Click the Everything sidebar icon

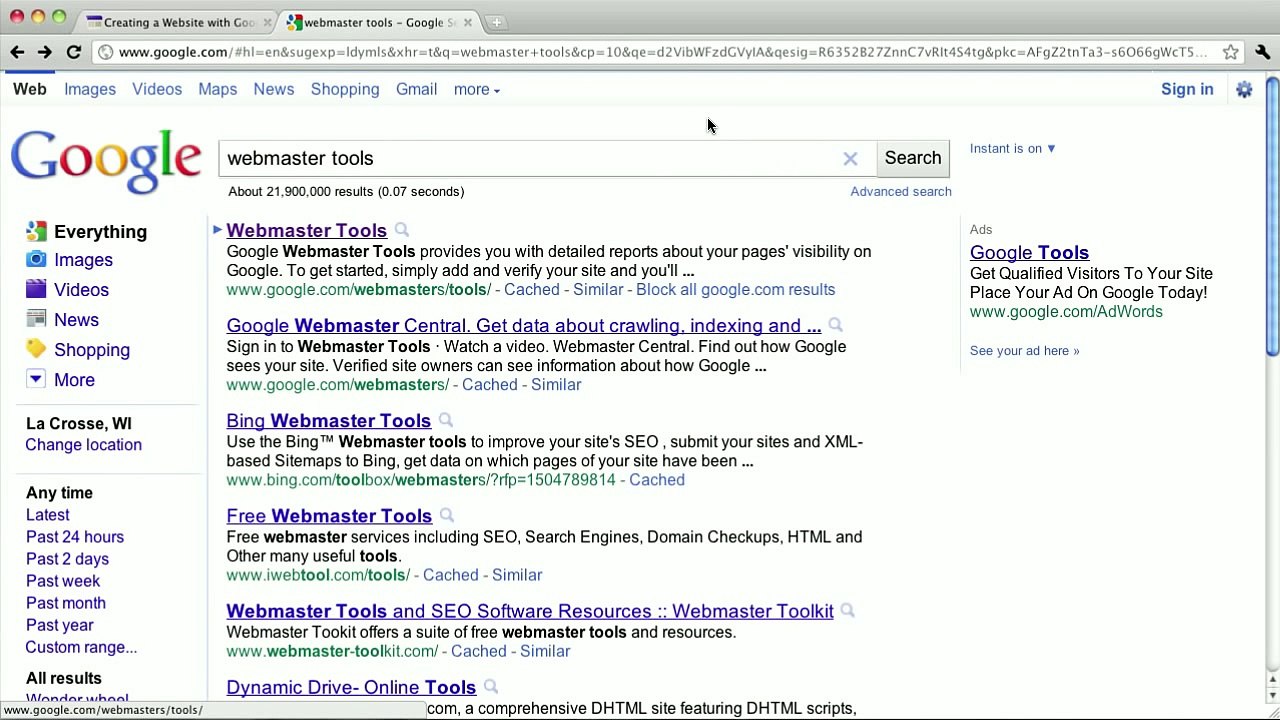[36, 231]
